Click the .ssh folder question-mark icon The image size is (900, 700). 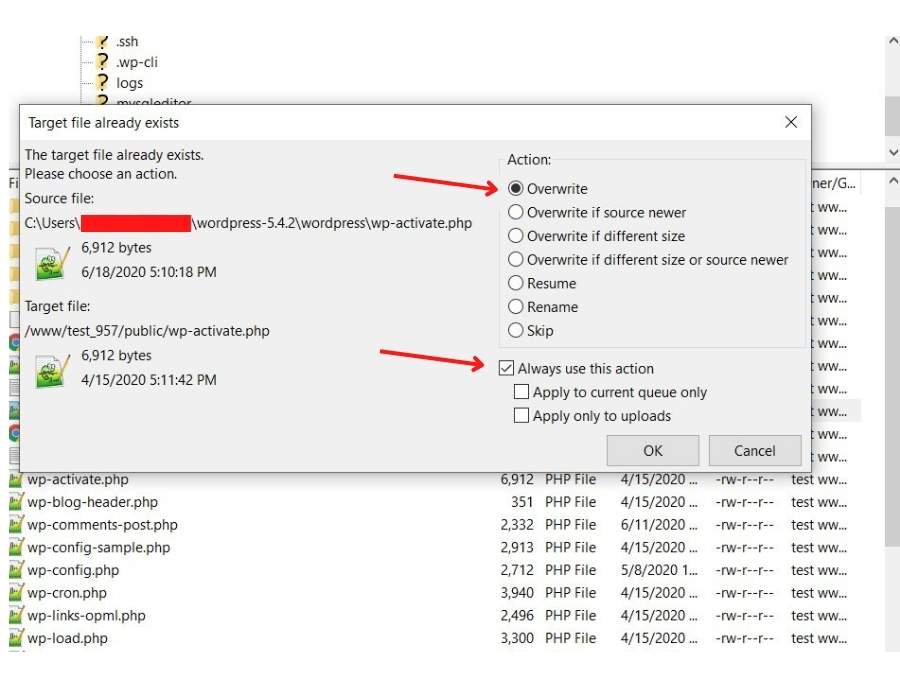pyautogui.click(x=102, y=41)
